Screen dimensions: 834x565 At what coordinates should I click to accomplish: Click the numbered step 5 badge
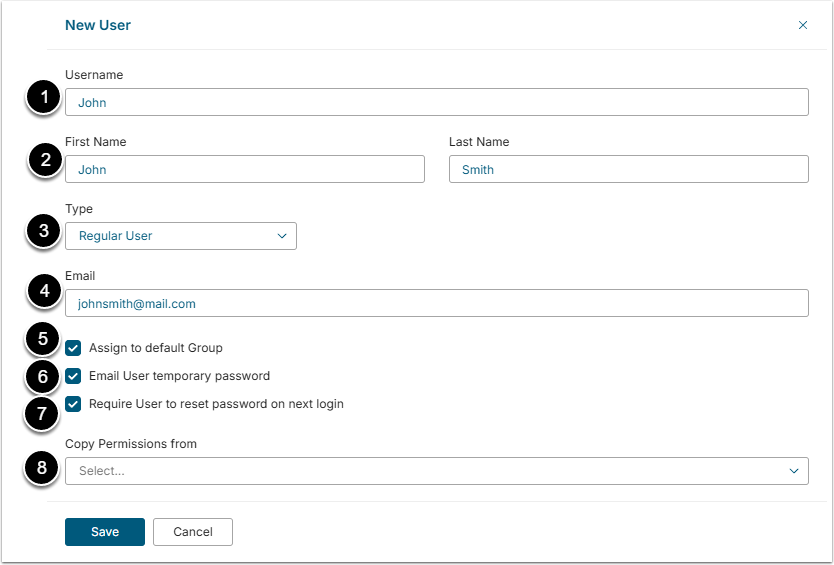click(42, 338)
